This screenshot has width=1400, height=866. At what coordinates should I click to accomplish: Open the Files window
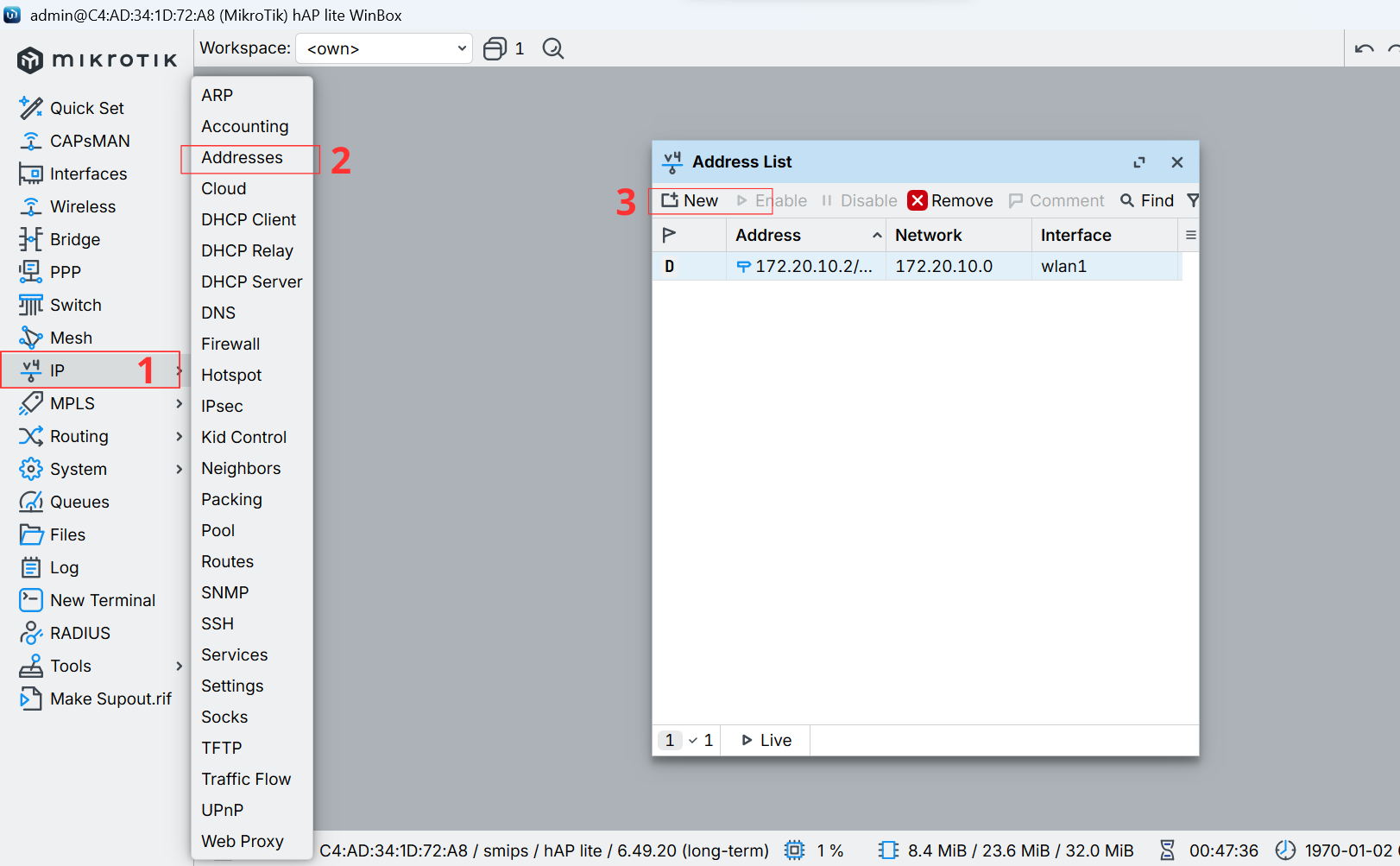point(52,534)
